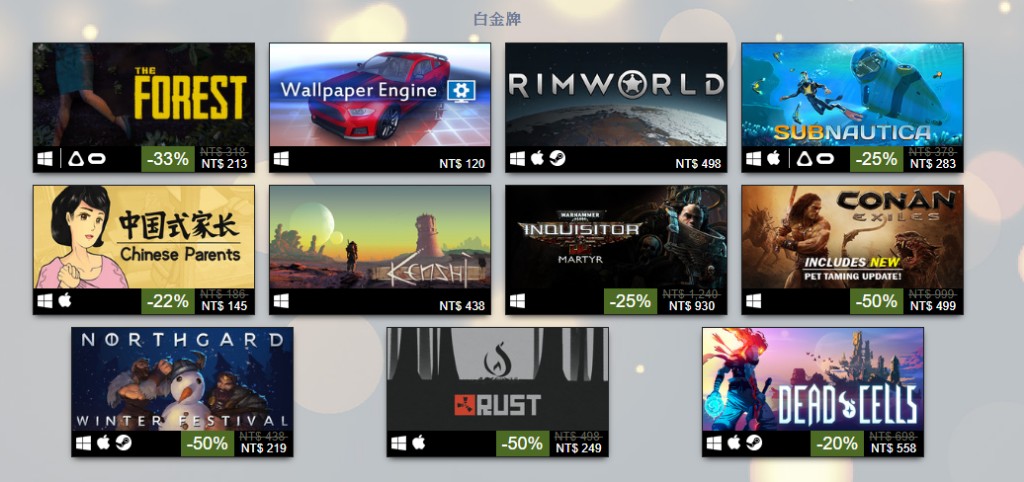The image size is (1024, 482).
Task: Open The Forest game thumbnail
Action: [x=144, y=95]
